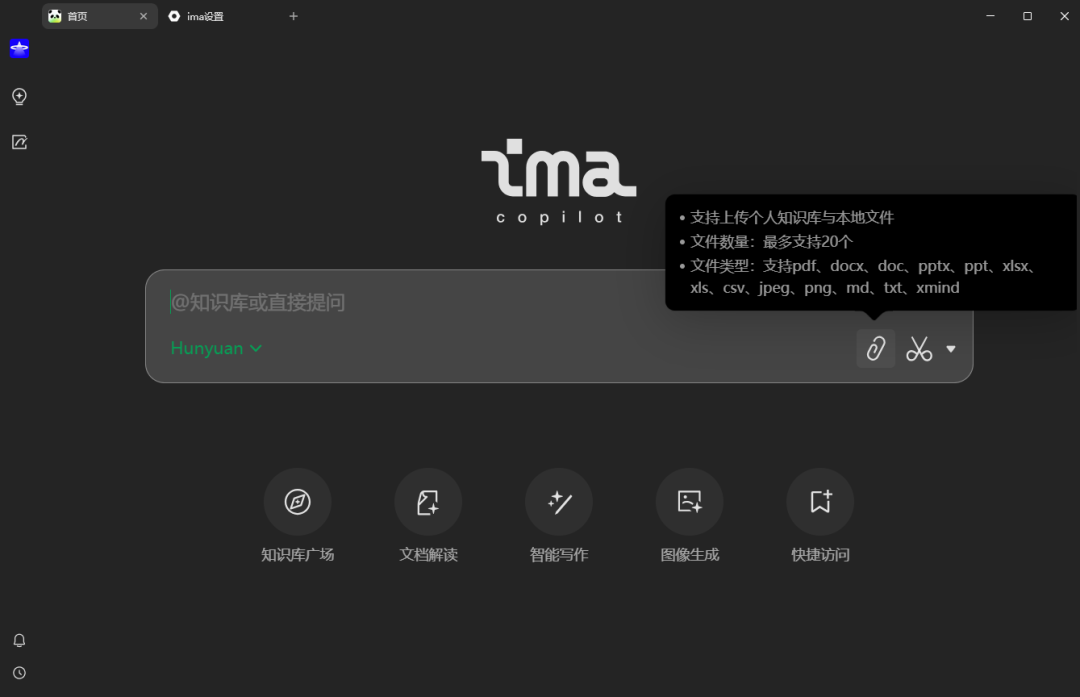Expand the arrow next to scissors icon
The width and height of the screenshot is (1080, 697).
951,349
